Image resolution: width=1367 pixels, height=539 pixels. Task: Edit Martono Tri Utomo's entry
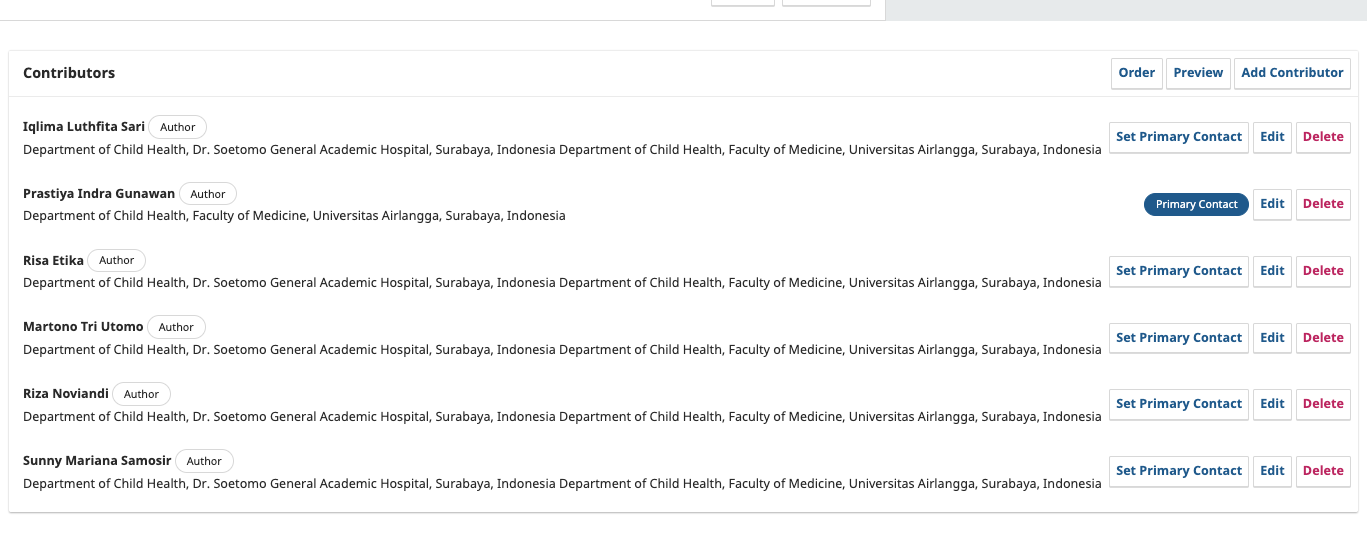(x=1272, y=338)
